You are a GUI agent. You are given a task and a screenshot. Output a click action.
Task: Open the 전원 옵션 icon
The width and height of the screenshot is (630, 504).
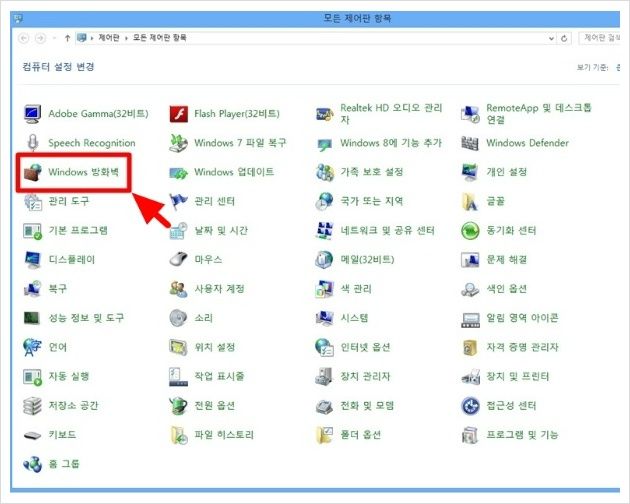178,406
